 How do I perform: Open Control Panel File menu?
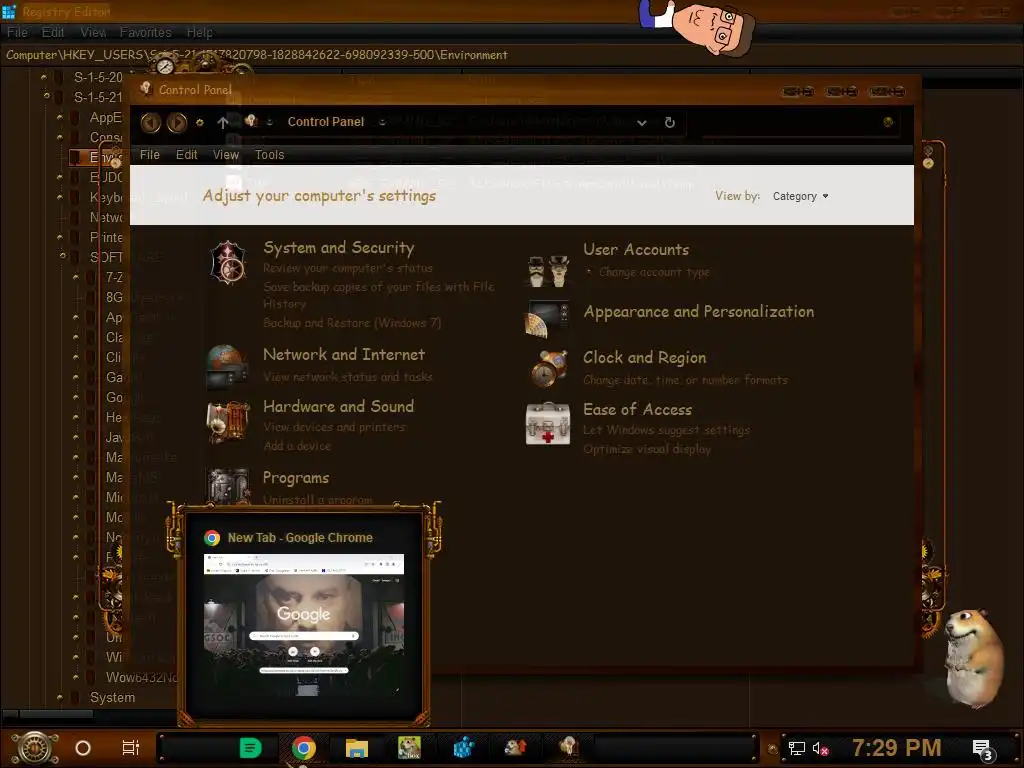[x=150, y=155]
